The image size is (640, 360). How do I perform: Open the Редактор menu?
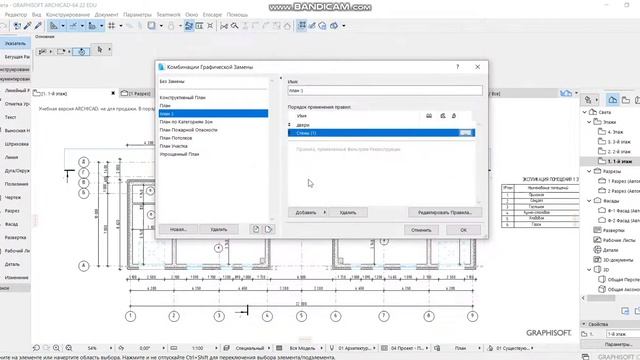tap(16, 15)
